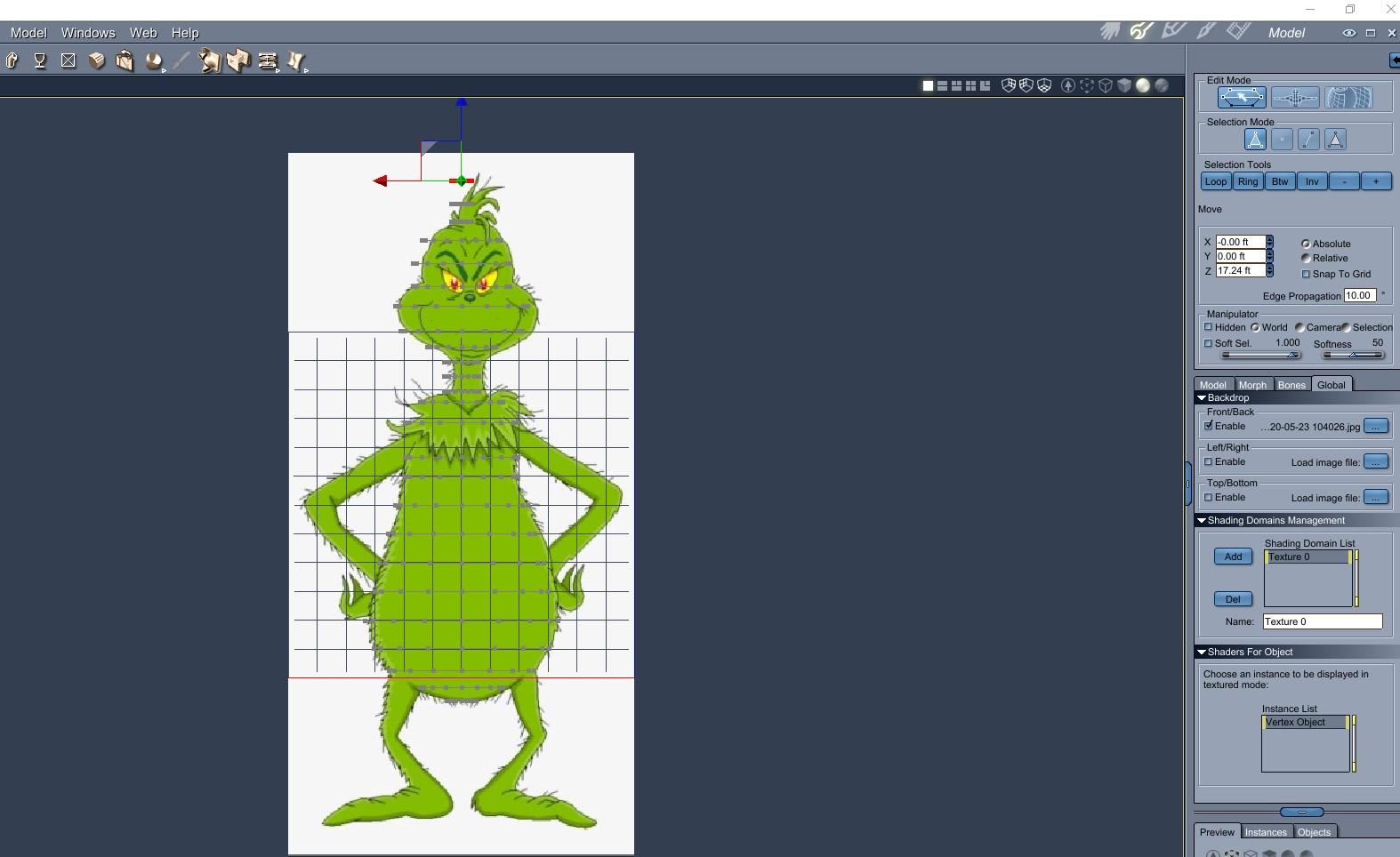
Task: Activate the filled-triangle polygon selection mode
Action: click(x=1335, y=140)
